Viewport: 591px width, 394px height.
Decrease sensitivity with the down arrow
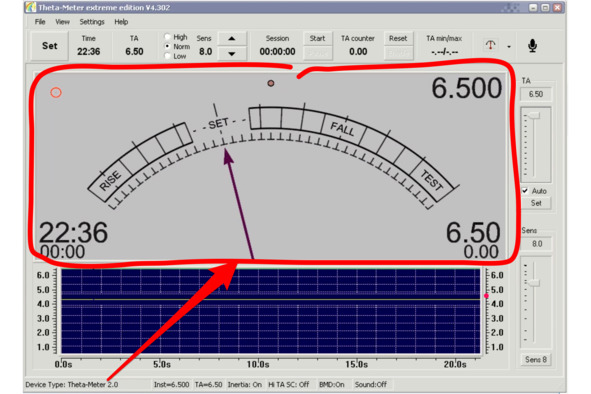click(232, 54)
